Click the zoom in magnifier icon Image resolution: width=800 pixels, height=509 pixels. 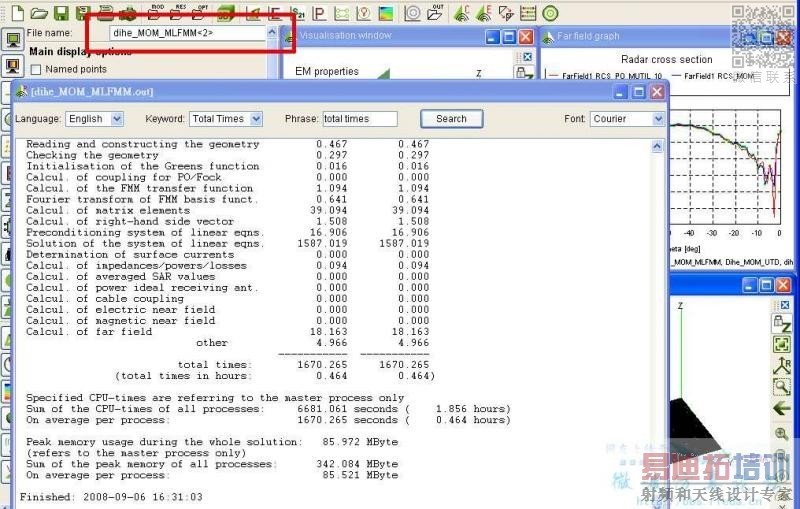781,434
